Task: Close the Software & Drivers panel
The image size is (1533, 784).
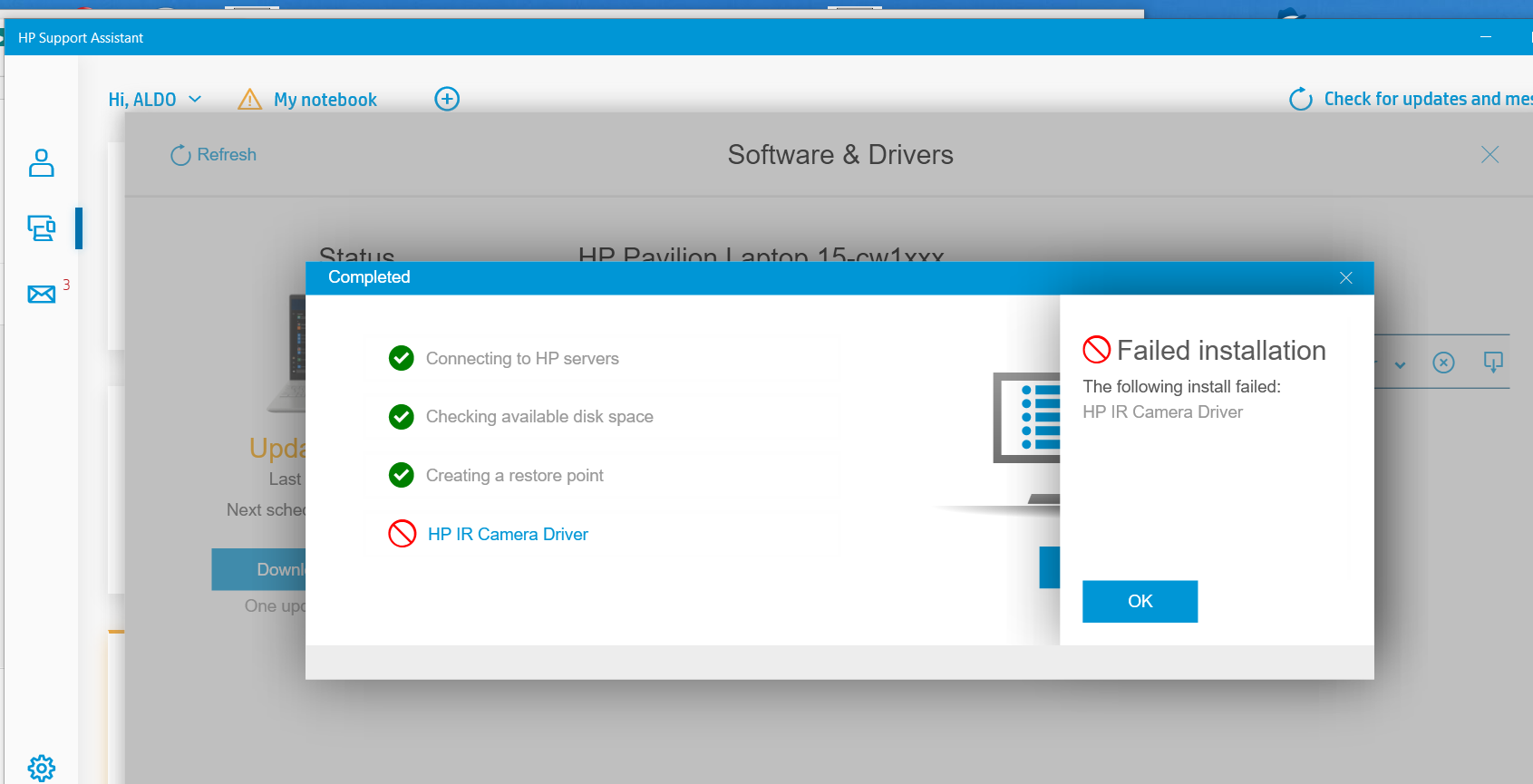Action: coord(1489,155)
